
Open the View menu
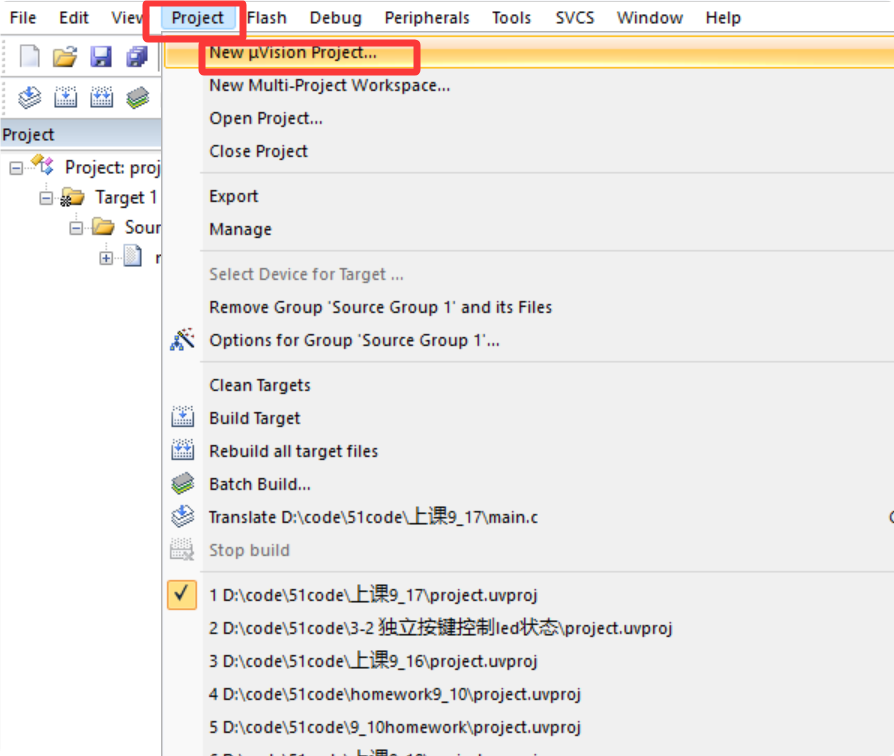tap(127, 18)
